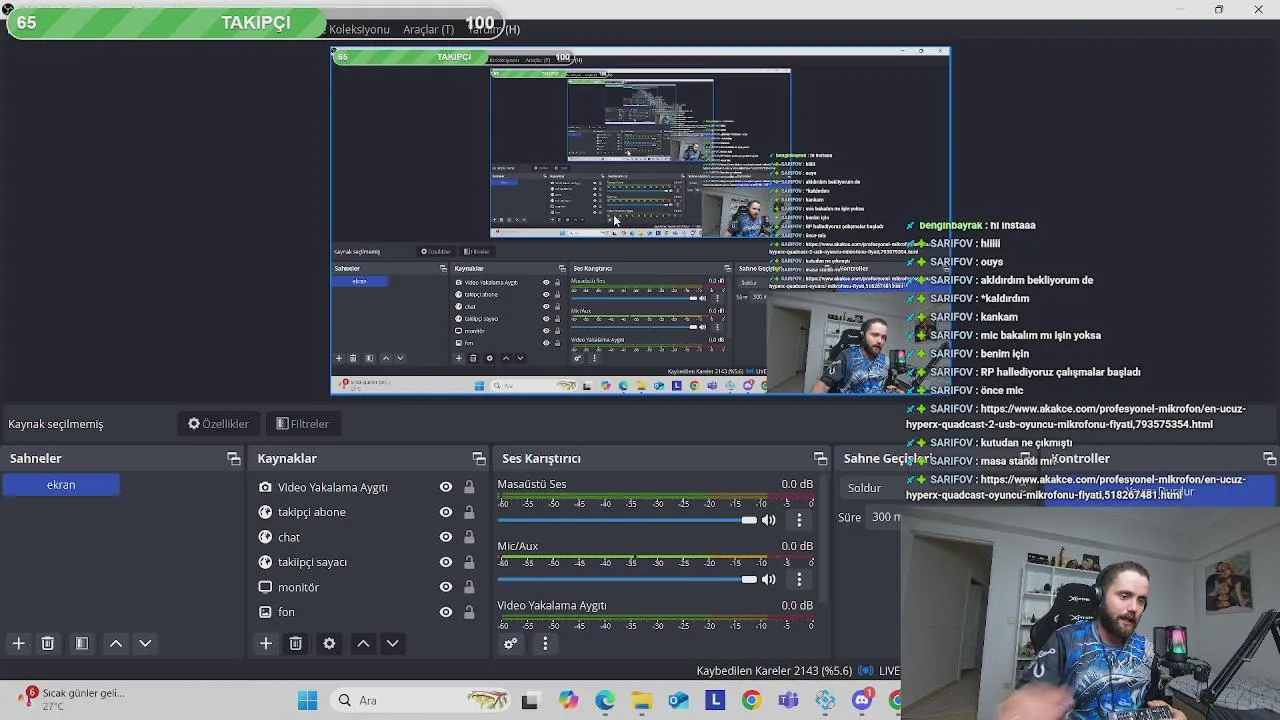Undock the Kaynaklar panel

(x=479, y=459)
